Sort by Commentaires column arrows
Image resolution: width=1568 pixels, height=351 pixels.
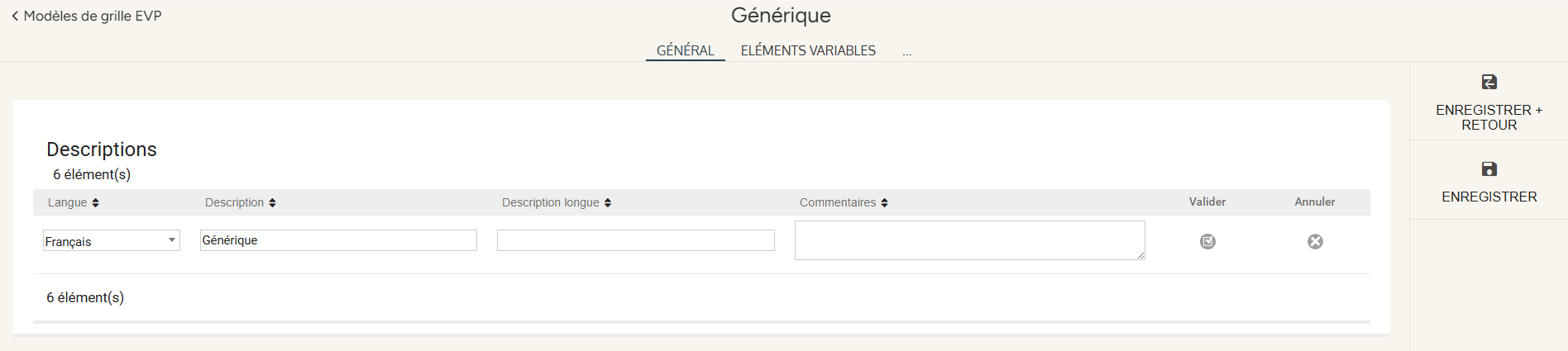[x=884, y=203]
